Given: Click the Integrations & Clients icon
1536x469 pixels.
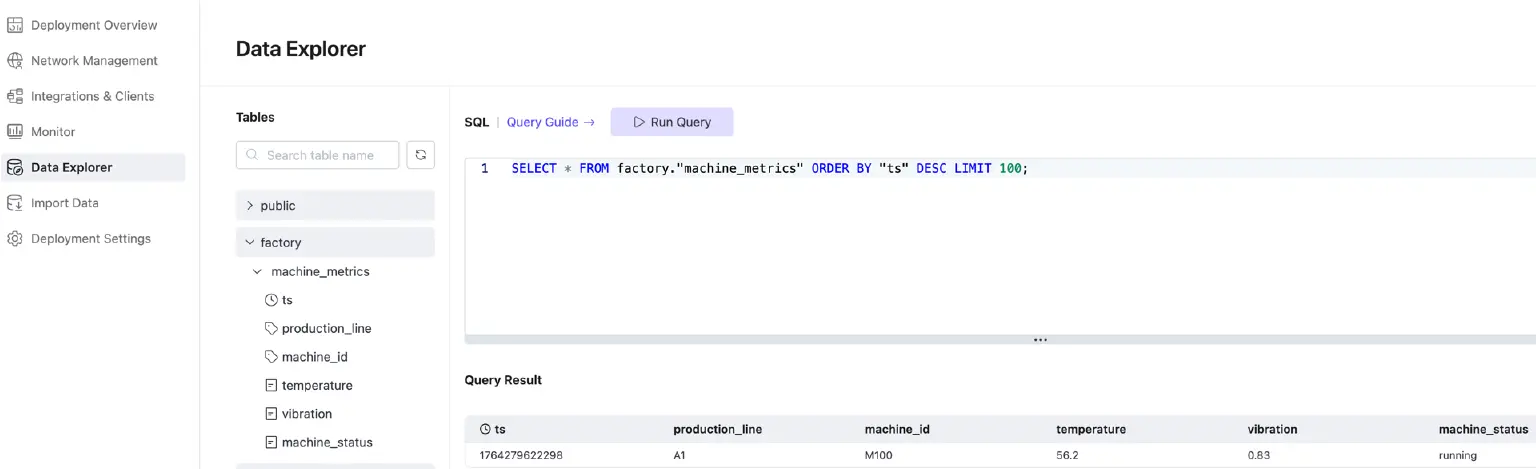Looking at the screenshot, I should (14, 96).
